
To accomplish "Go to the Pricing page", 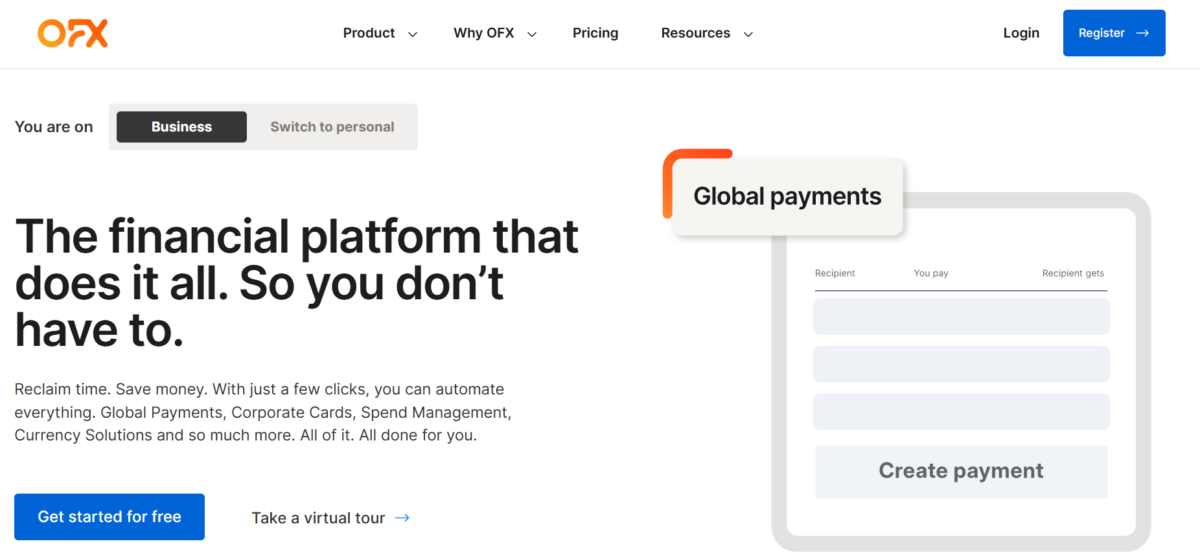I will point(596,33).
